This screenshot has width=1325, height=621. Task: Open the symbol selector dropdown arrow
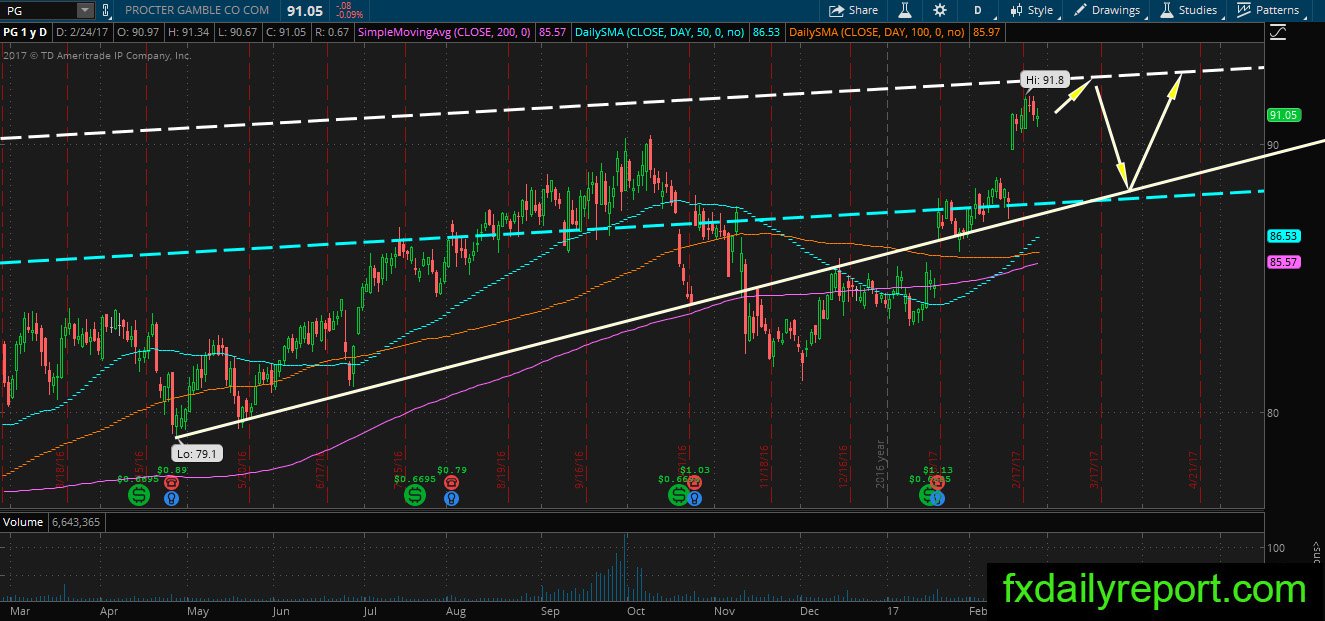tap(84, 10)
